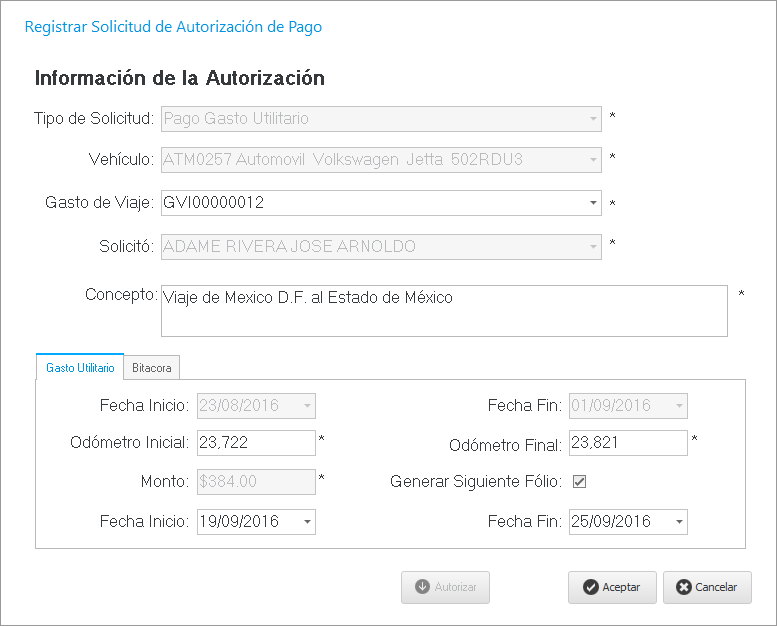777x626 pixels.
Task: Open date picker showing 25/09/2016
Action: click(678, 522)
